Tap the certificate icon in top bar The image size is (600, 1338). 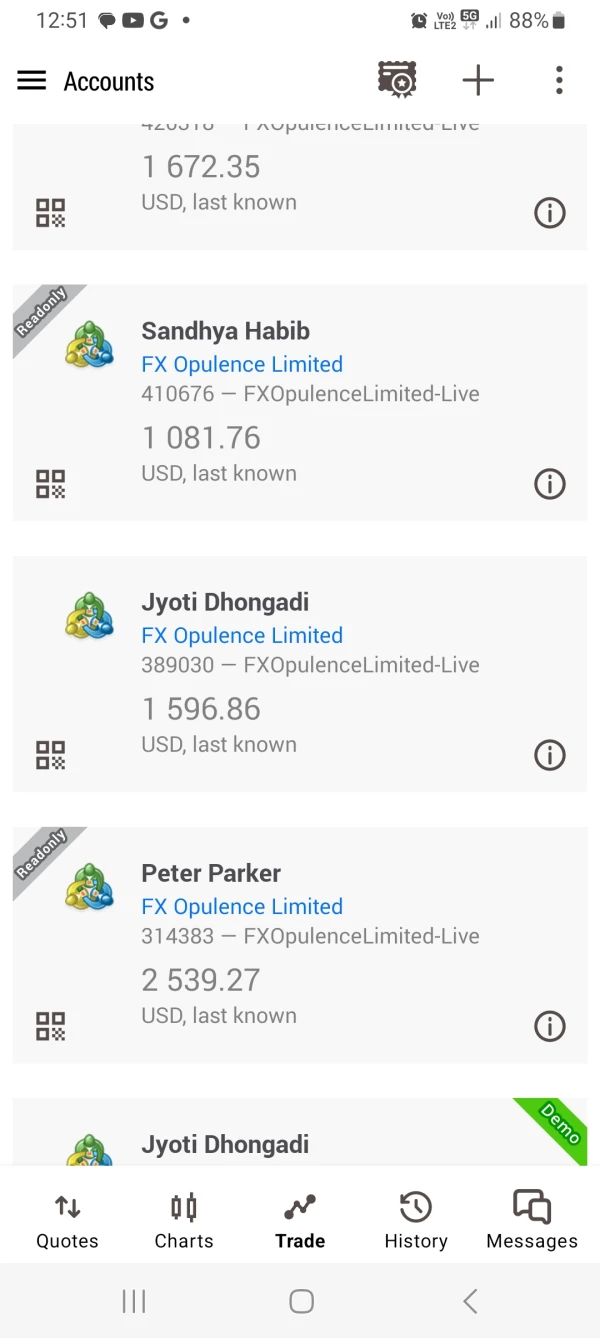tap(397, 80)
